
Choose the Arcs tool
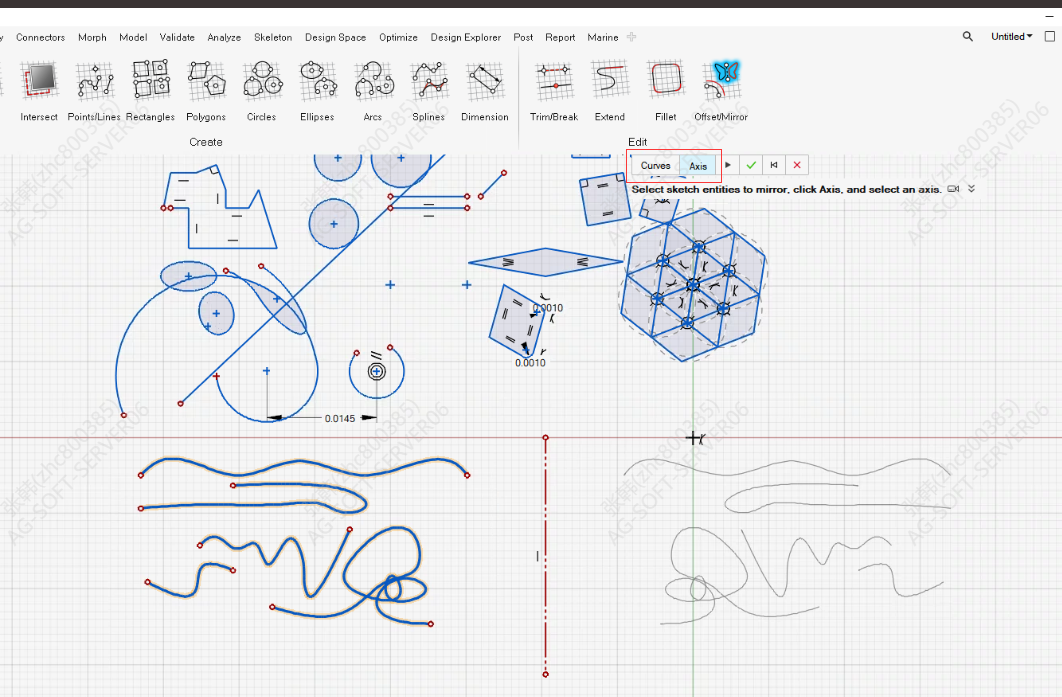tap(373, 80)
